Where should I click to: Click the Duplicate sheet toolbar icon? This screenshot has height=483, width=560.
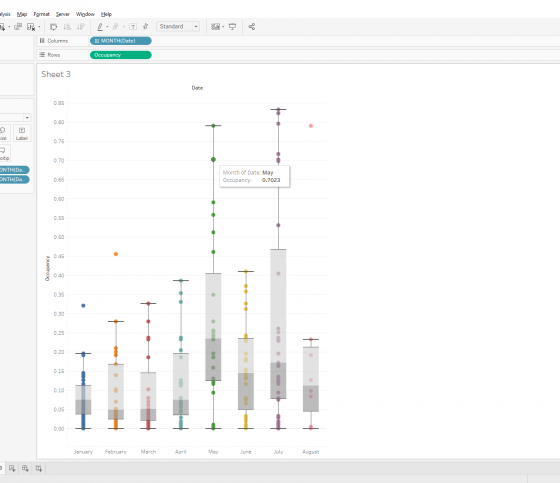point(18,27)
